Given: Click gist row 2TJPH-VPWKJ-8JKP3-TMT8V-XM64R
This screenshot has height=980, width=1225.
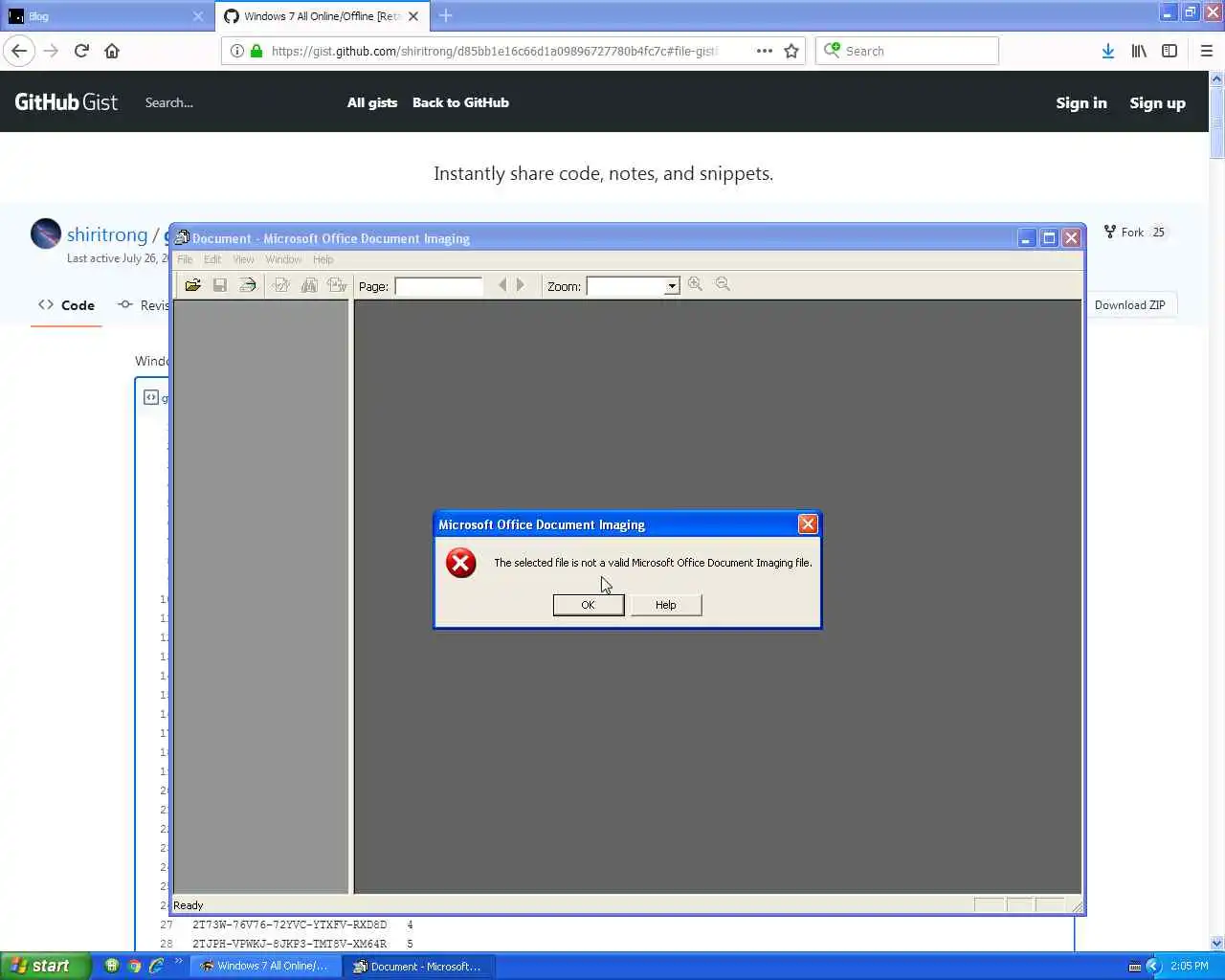Looking at the screenshot, I should [290, 944].
